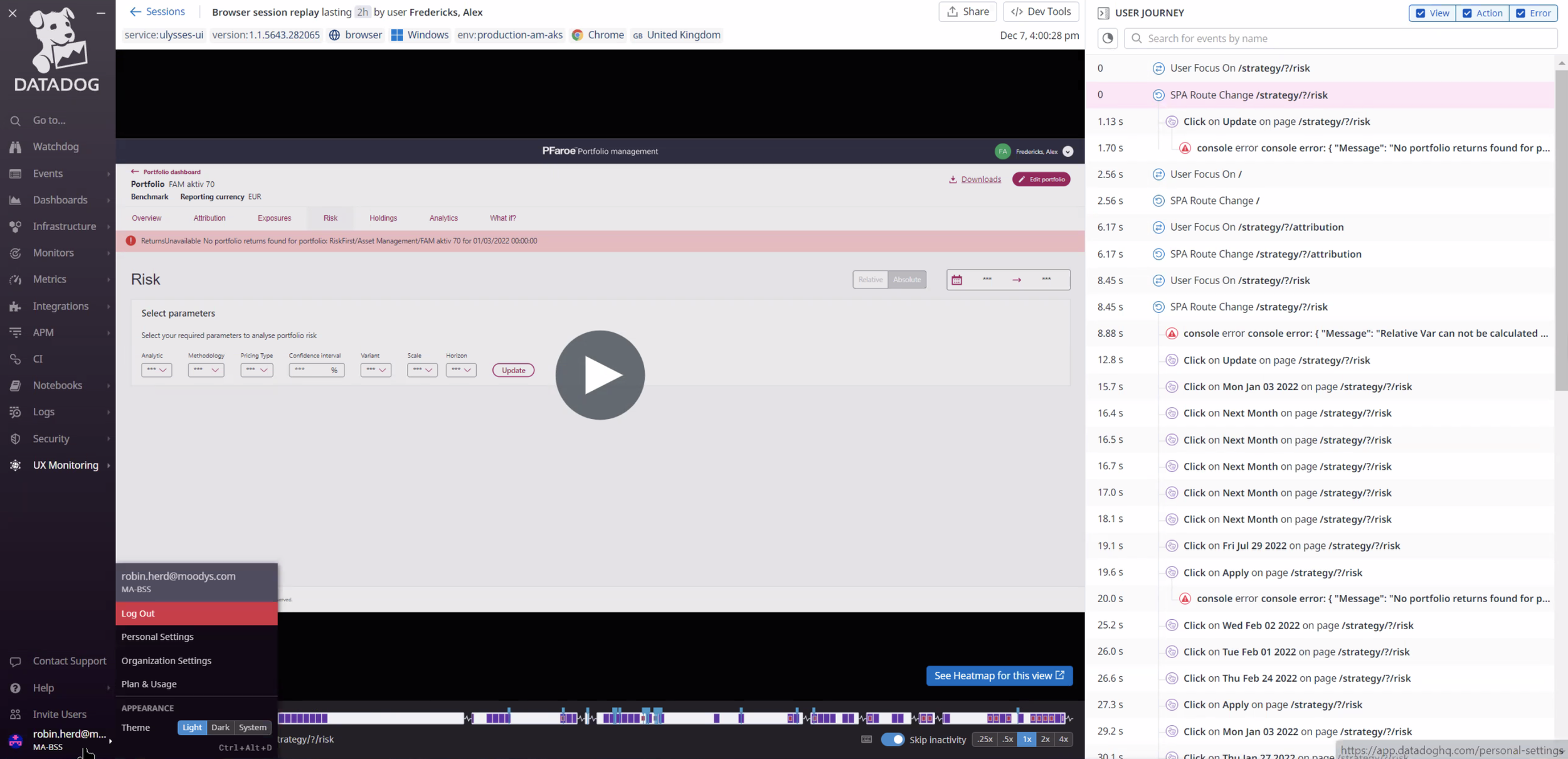
Task: Click the Dashboards chart icon
Action: 16,200
